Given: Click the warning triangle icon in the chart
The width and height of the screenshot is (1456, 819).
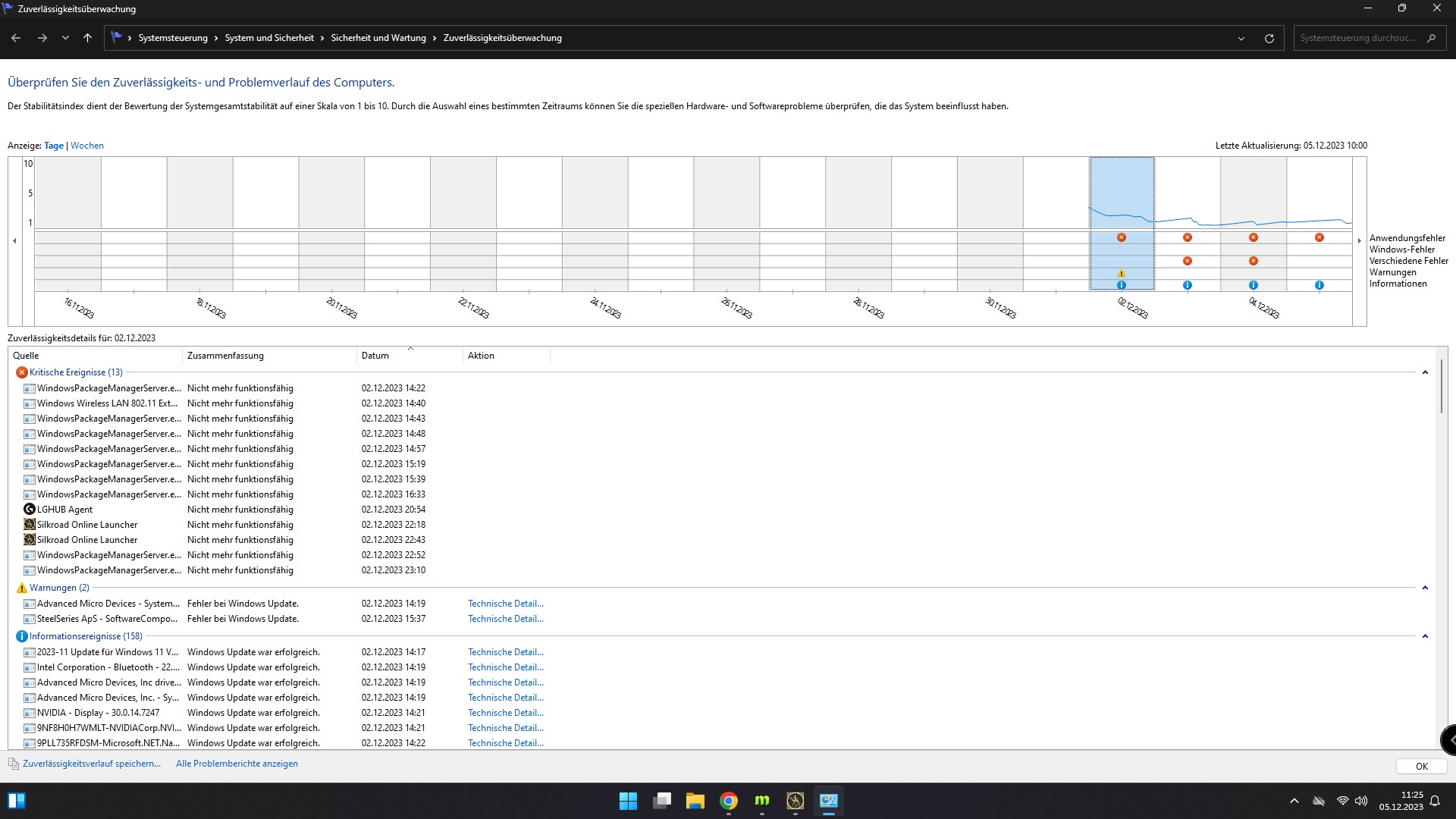Looking at the screenshot, I should (x=1121, y=274).
